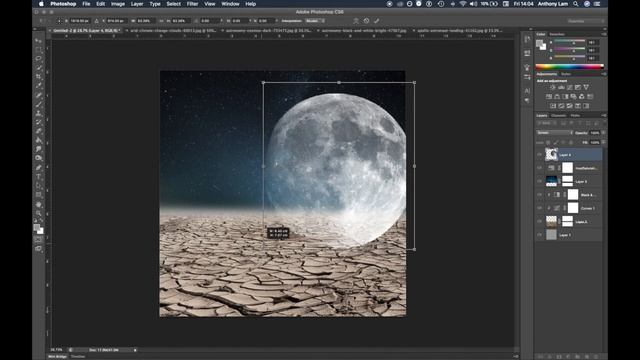This screenshot has height=360, width=640.
Task: Hide the Curves 1 adjustment layer
Action: 540,208
